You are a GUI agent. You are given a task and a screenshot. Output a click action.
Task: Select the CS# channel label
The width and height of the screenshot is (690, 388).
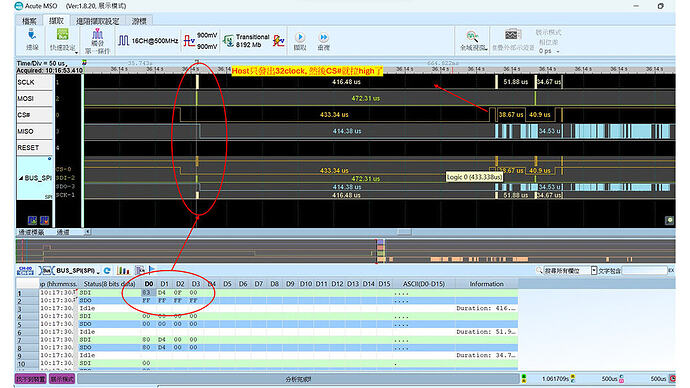pyautogui.click(x=34, y=115)
